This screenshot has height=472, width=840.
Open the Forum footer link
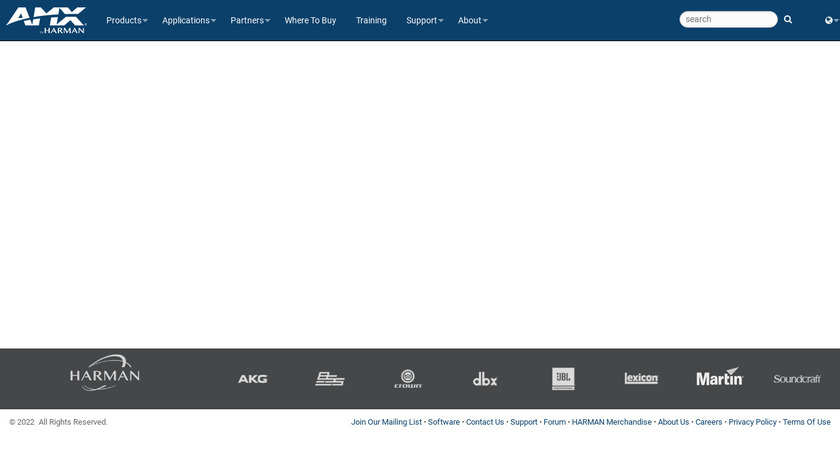554,422
